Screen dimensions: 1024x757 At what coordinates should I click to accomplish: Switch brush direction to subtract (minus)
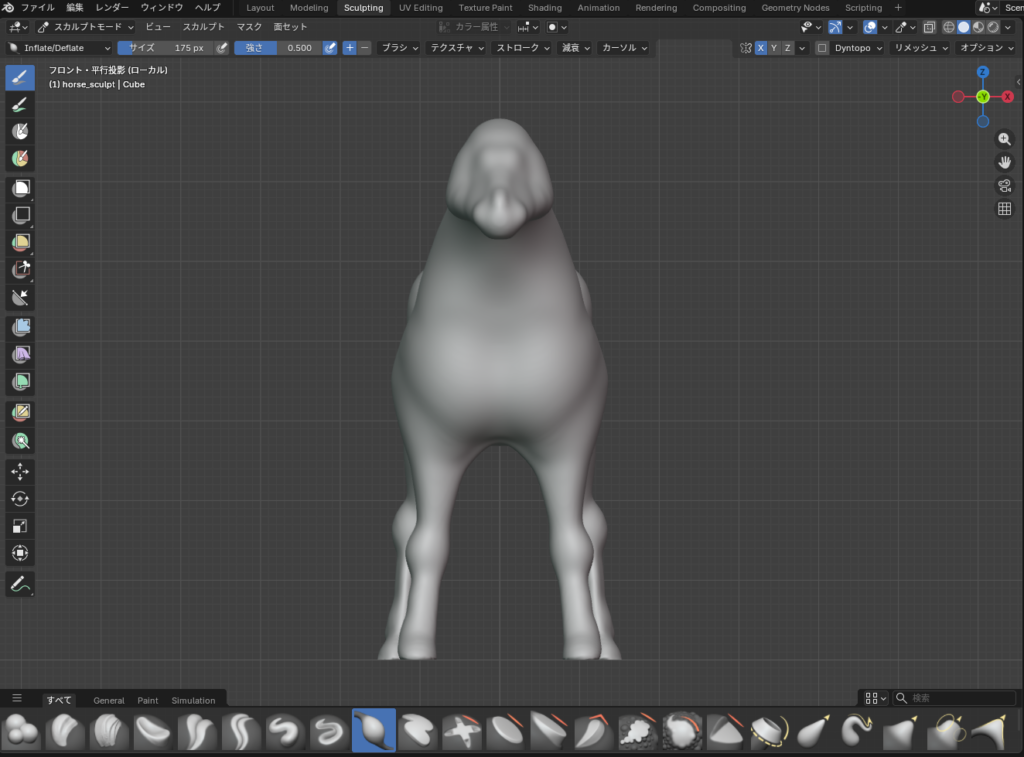364,48
